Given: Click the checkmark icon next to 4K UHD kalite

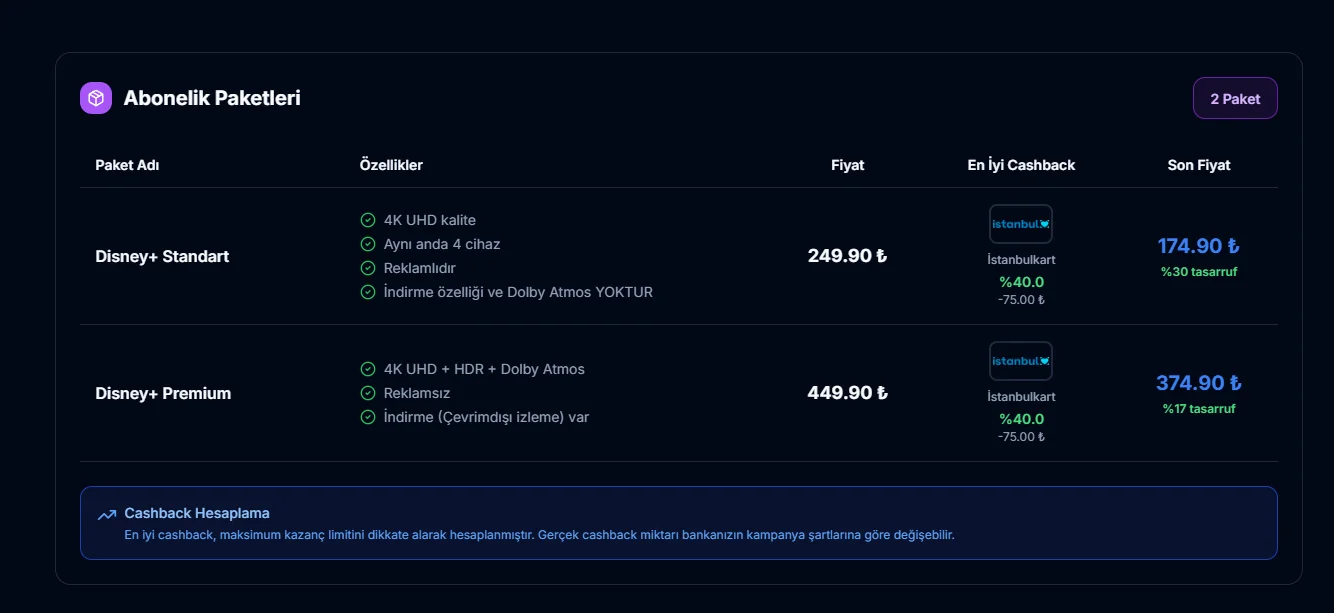Looking at the screenshot, I should click(x=368, y=220).
